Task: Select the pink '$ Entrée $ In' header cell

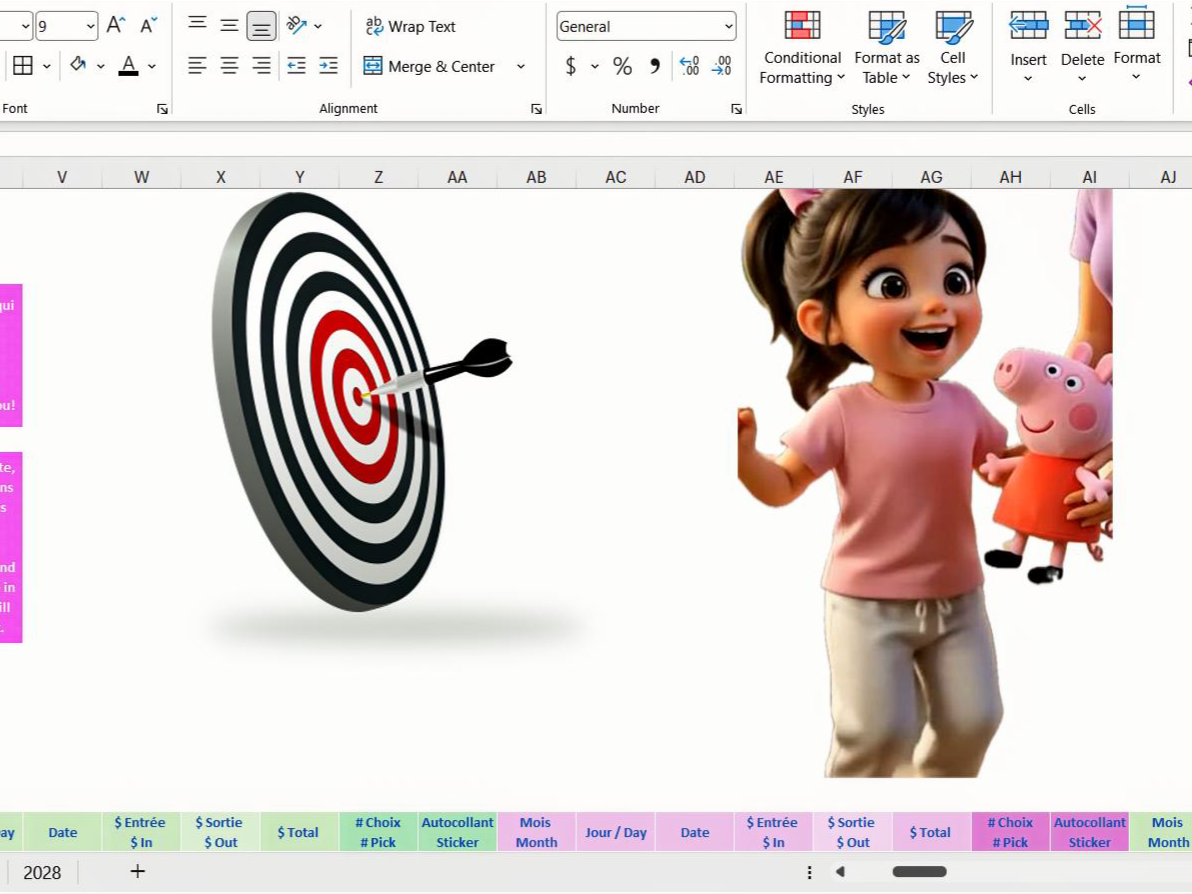Action: click(x=772, y=832)
